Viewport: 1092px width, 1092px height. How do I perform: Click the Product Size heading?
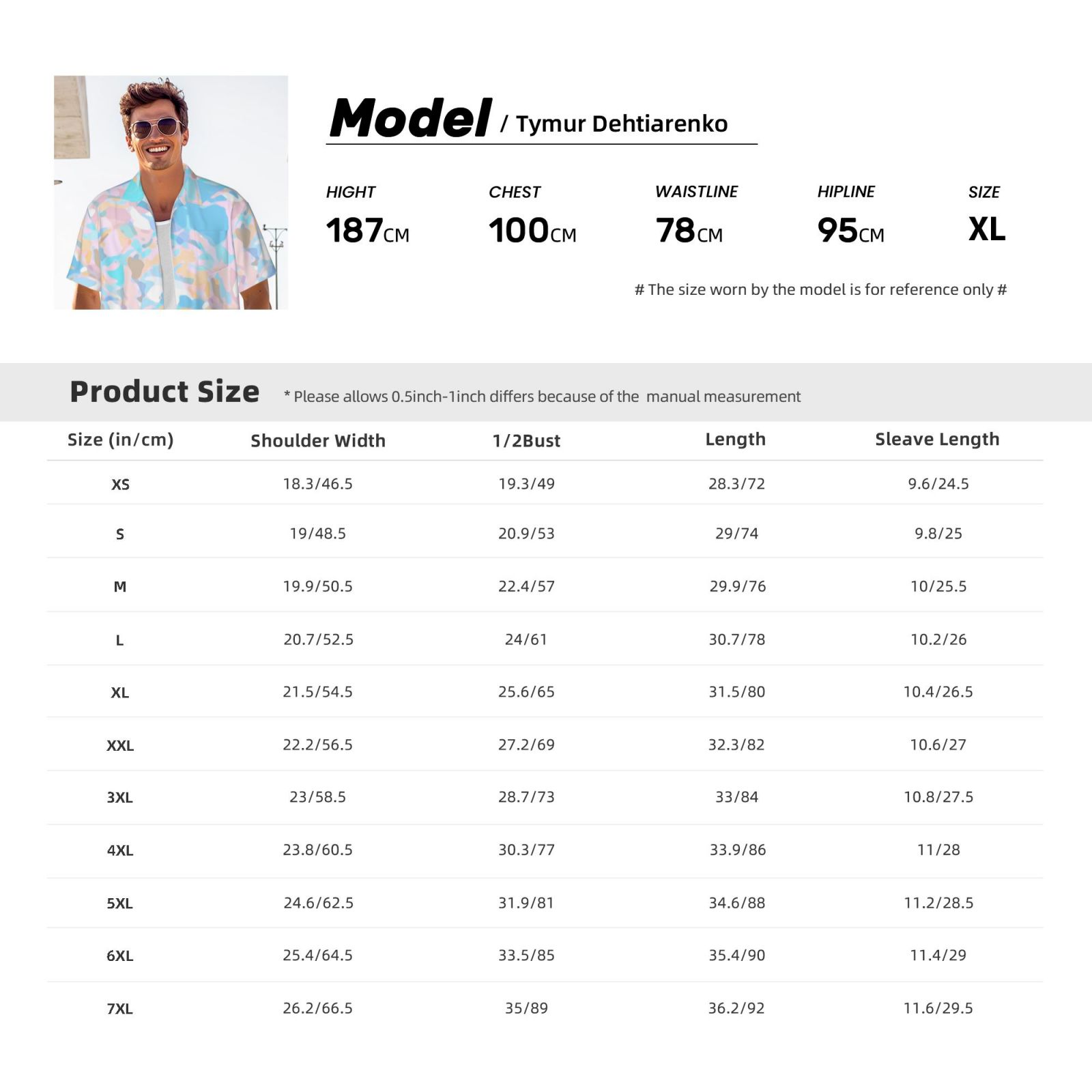(164, 392)
